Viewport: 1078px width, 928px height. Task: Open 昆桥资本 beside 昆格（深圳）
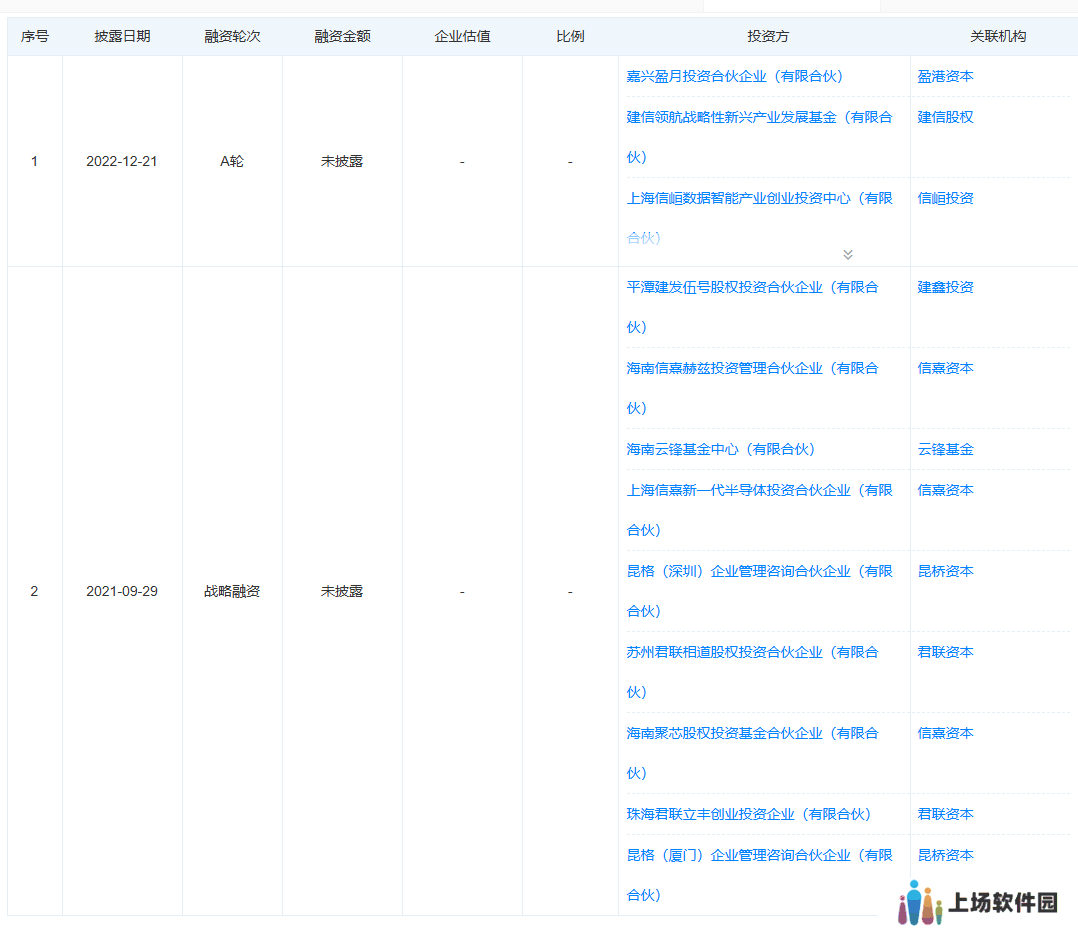coord(945,571)
